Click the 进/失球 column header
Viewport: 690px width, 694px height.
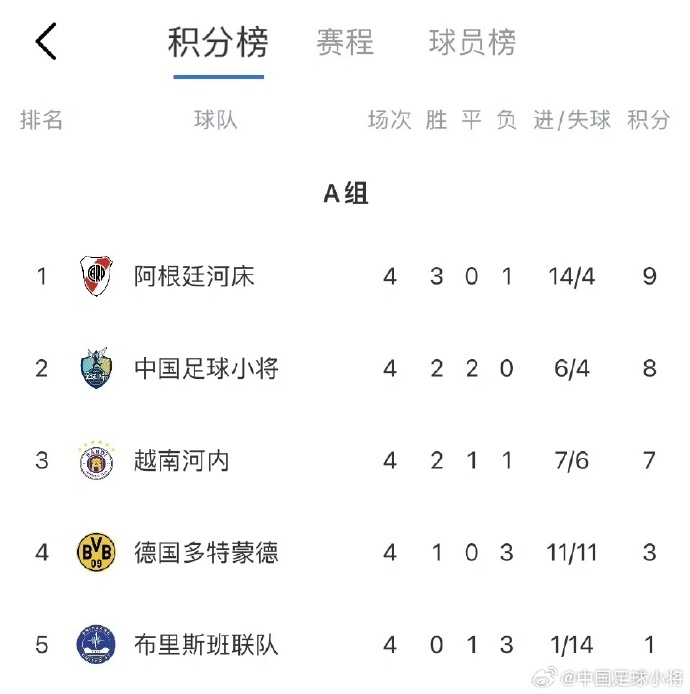pos(572,120)
